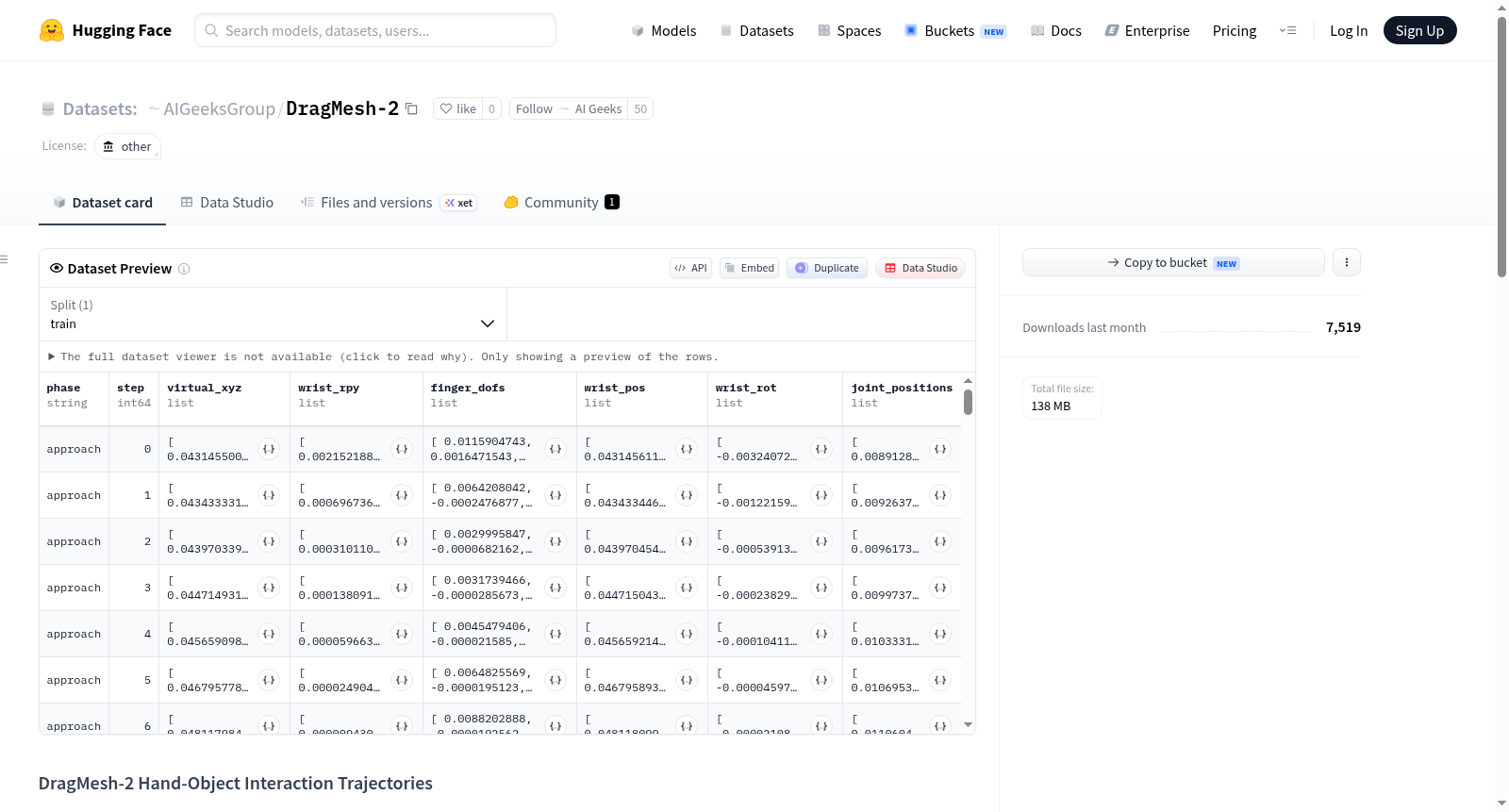Click the API button in Dataset Preview
This screenshot has width=1509, height=812.
click(x=690, y=268)
